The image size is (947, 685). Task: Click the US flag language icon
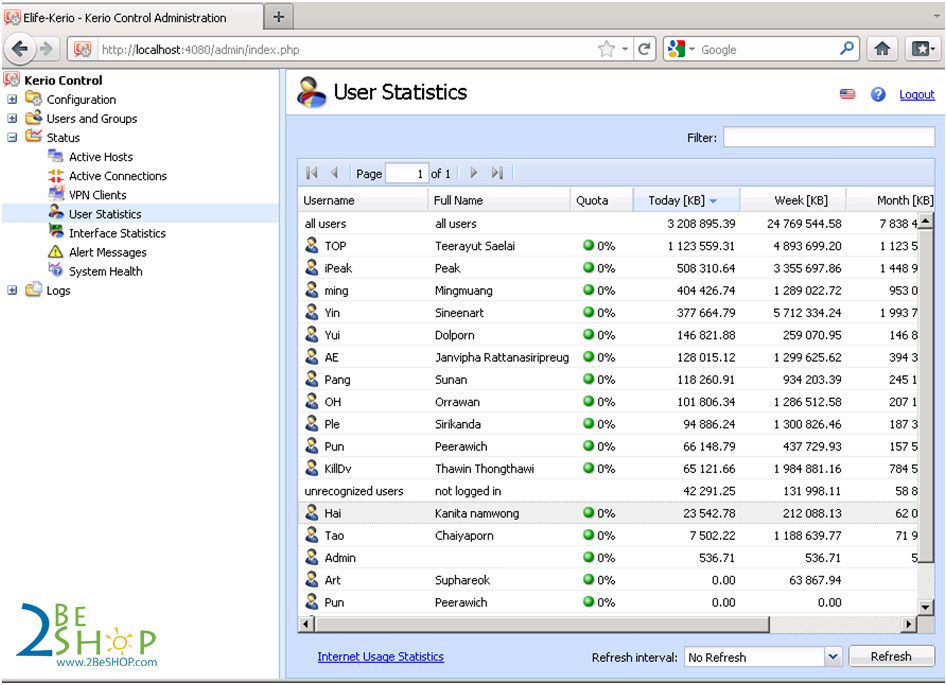[x=847, y=94]
